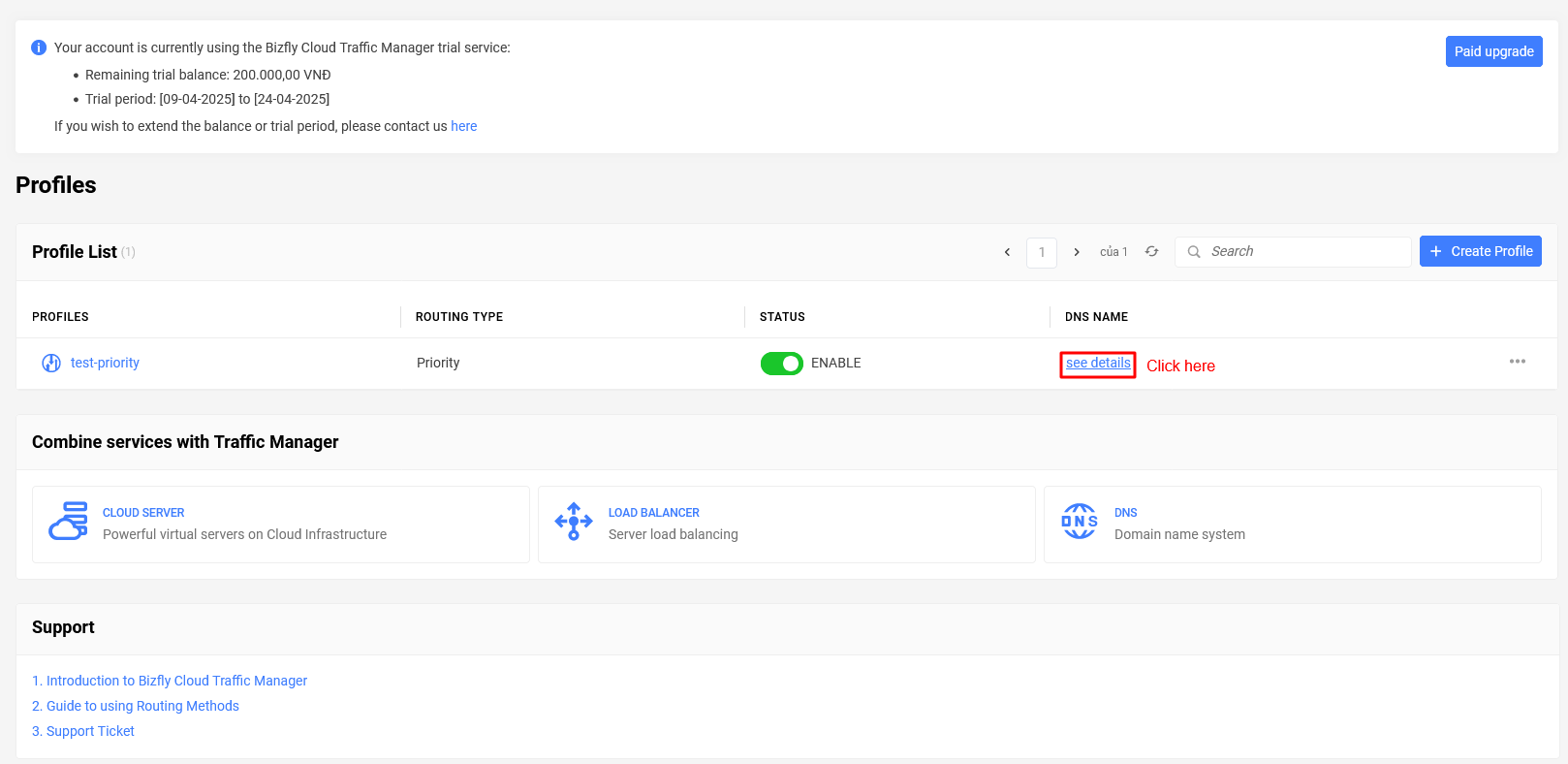Viewport: 1568px width, 764px height.
Task: Click the 'Powerful virtual servers on Cloud Infrastructure' text
Action: (x=244, y=534)
